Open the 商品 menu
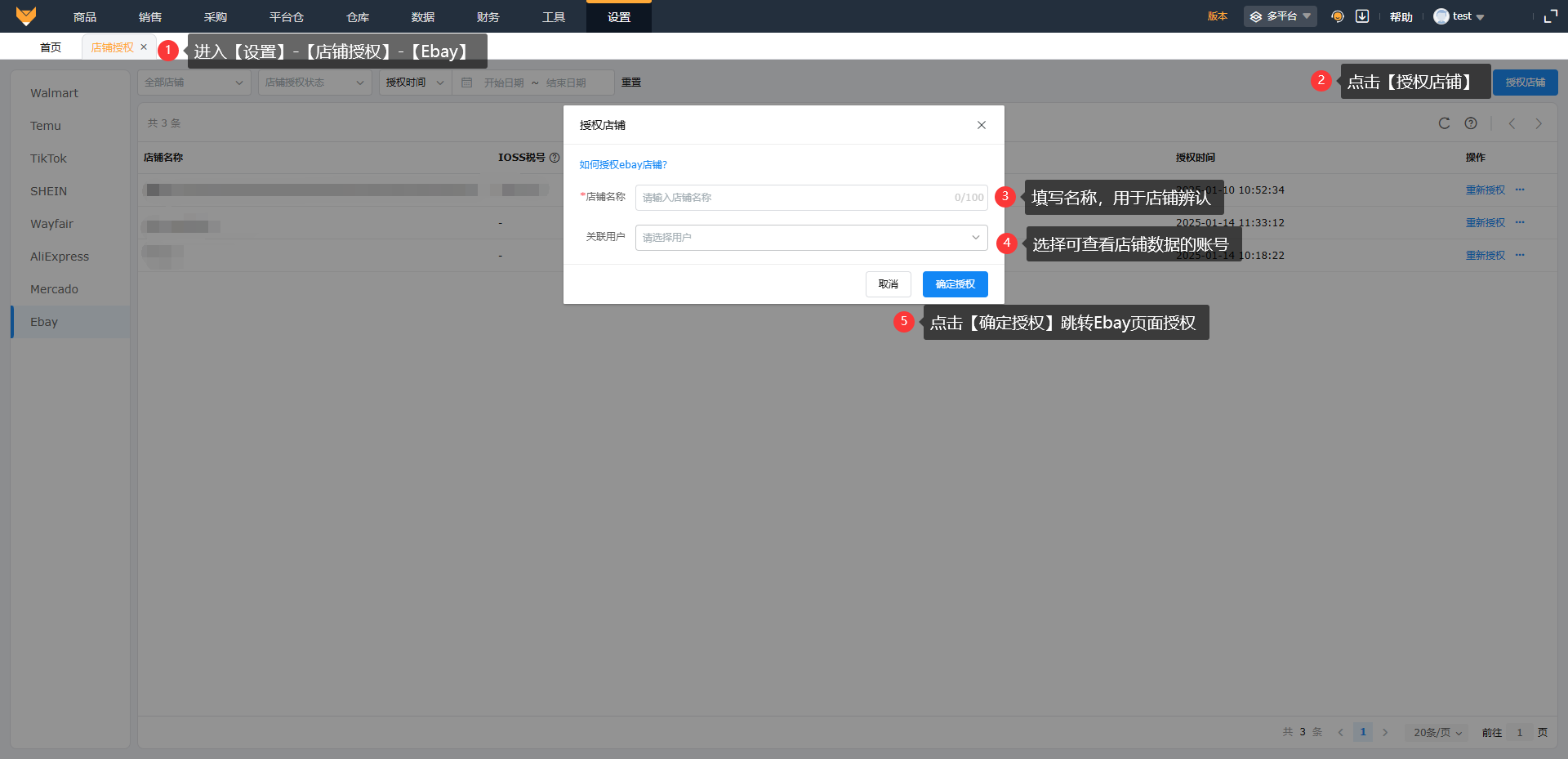This screenshot has width=1568, height=759. click(85, 16)
